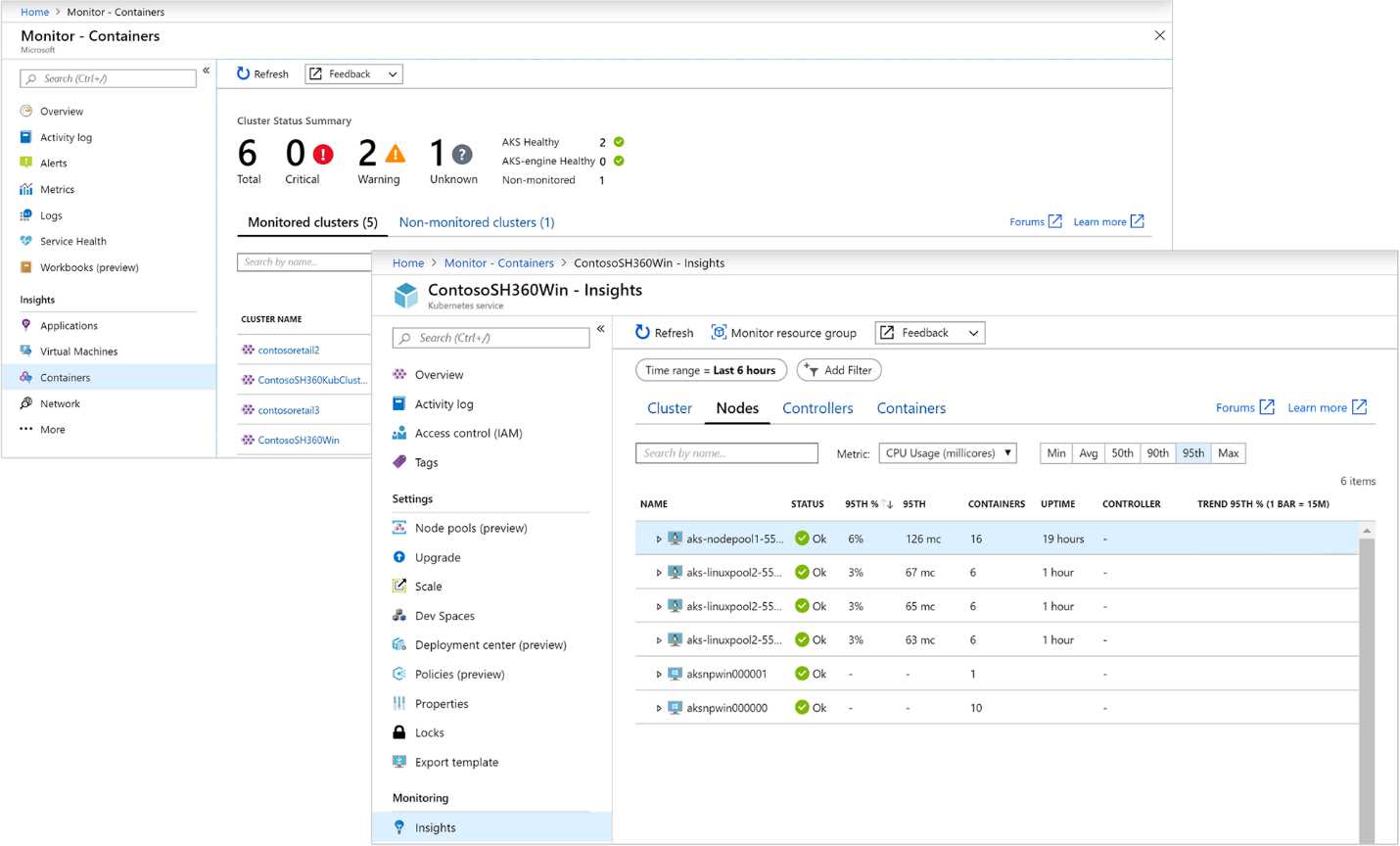The image size is (1400, 846).
Task: Select the Avg metric aggregation
Action: point(1089,452)
